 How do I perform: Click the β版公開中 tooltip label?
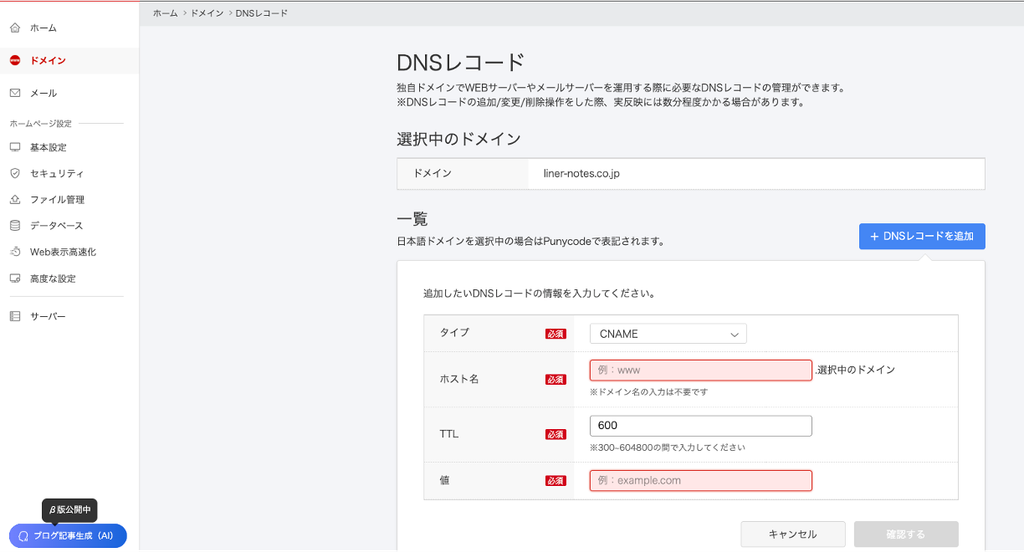tap(70, 510)
